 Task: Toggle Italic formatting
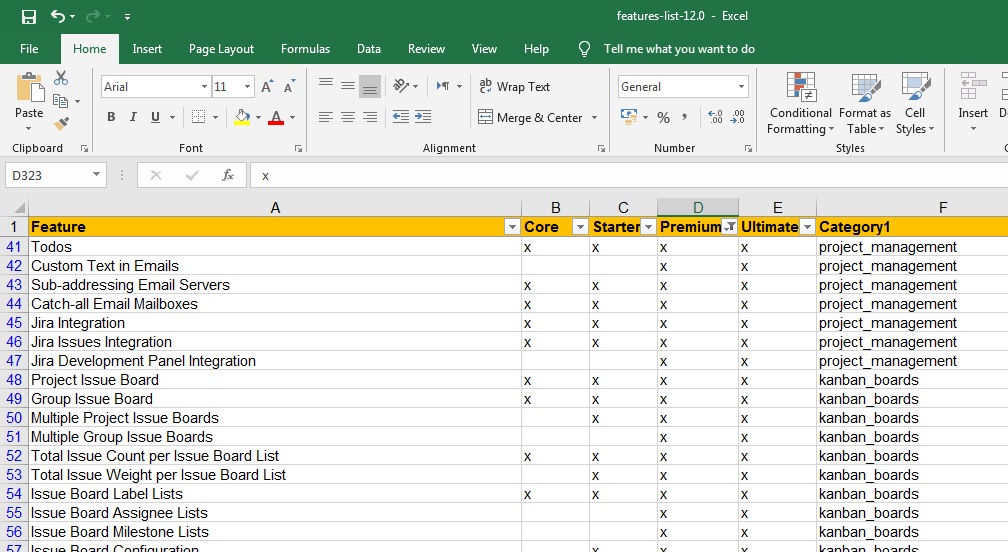coord(133,117)
